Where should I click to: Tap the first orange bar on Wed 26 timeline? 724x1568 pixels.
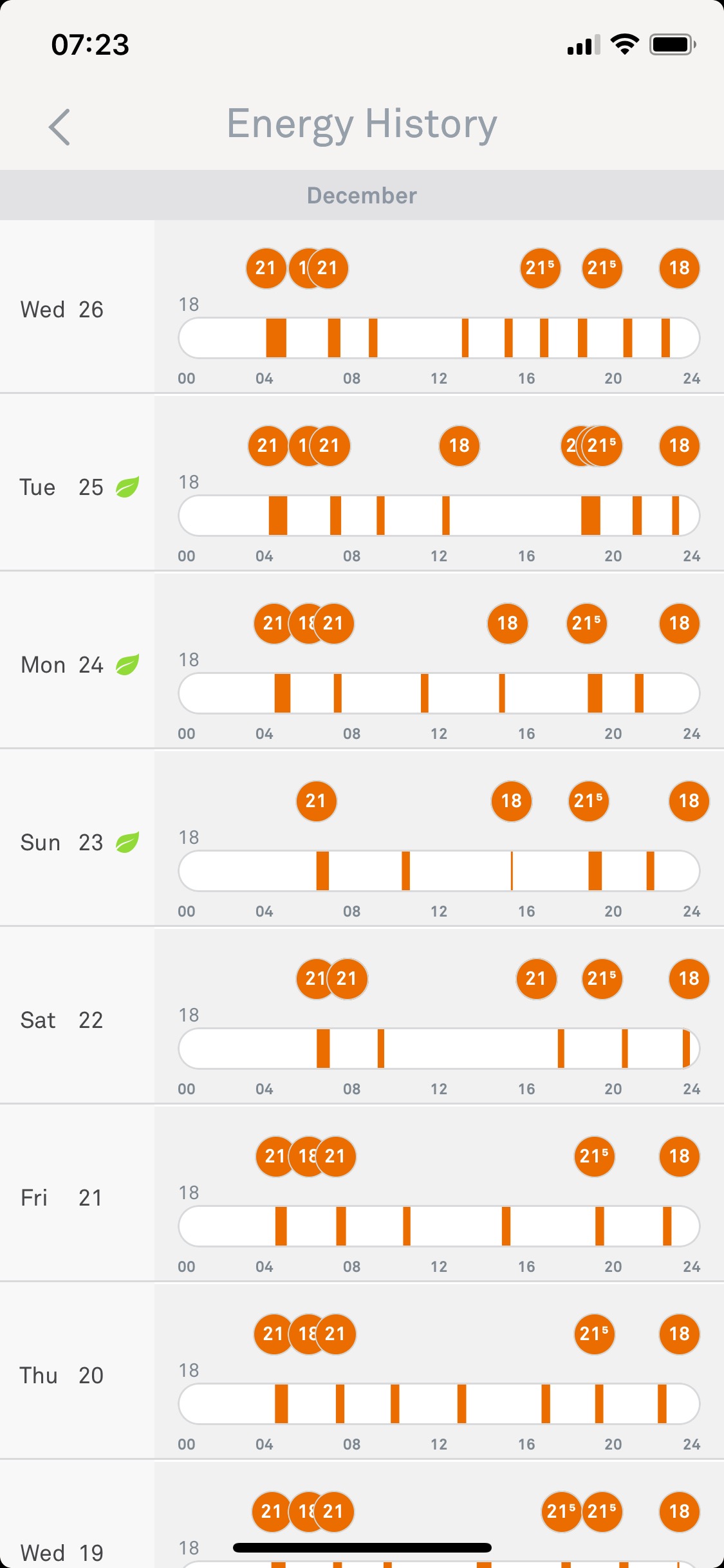(276, 338)
